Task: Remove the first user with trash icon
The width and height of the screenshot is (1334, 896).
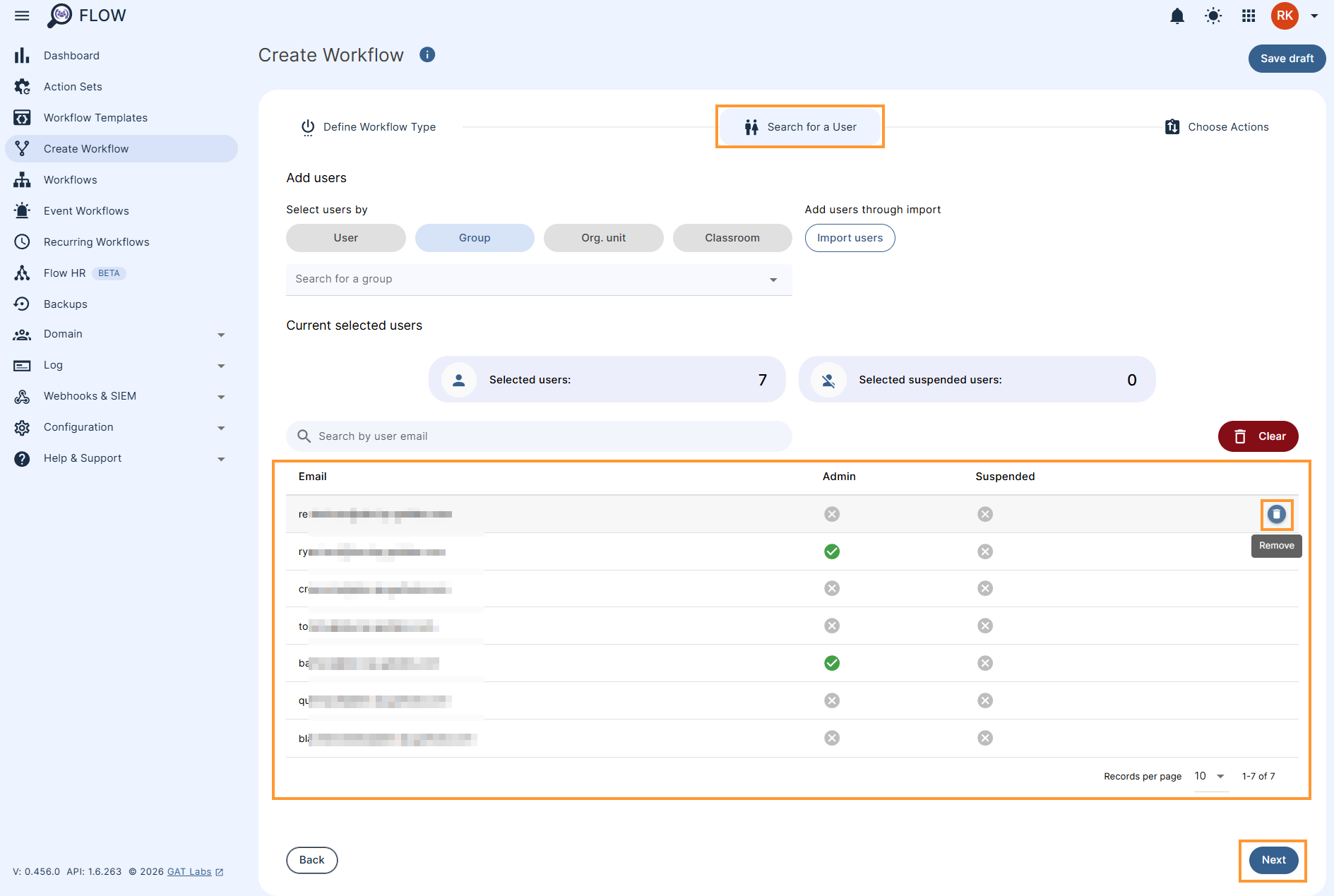Action: point(1276,514)
